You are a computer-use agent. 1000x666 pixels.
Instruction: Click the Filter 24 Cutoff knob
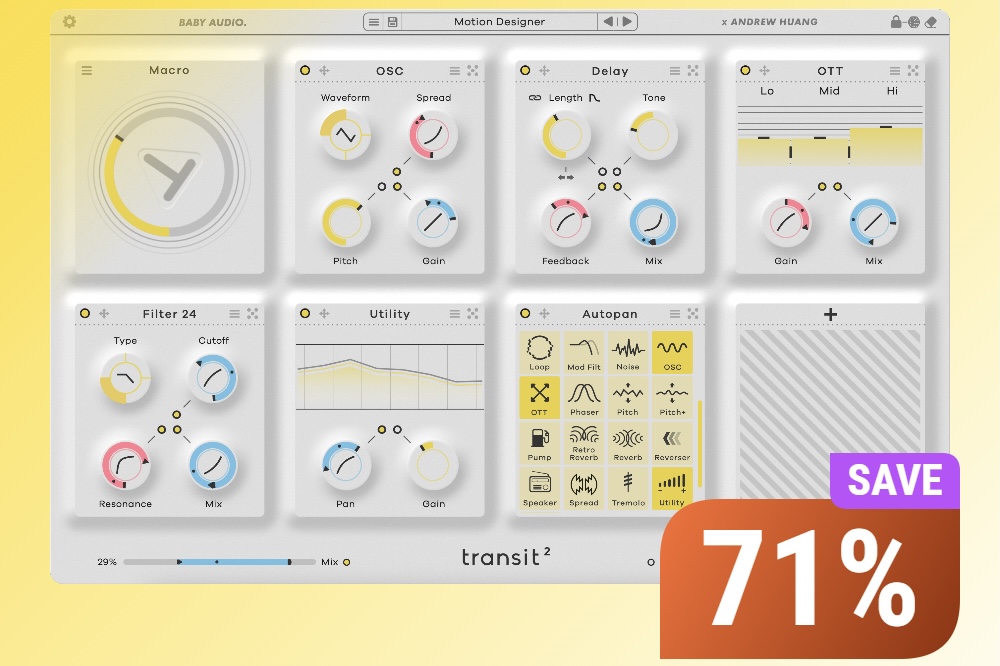[213, 378]
